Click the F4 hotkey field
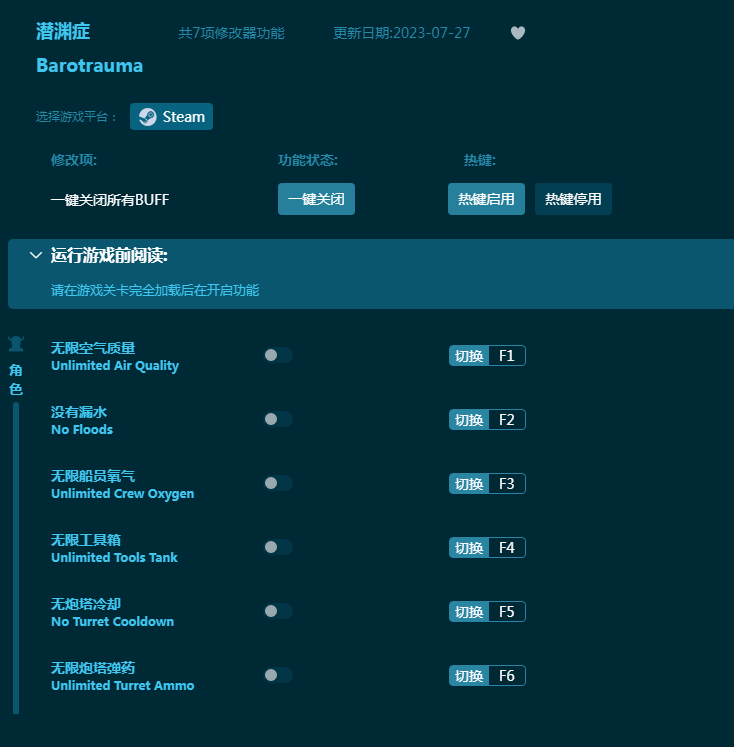Viewport: 734px width, 747px height. 507,548
